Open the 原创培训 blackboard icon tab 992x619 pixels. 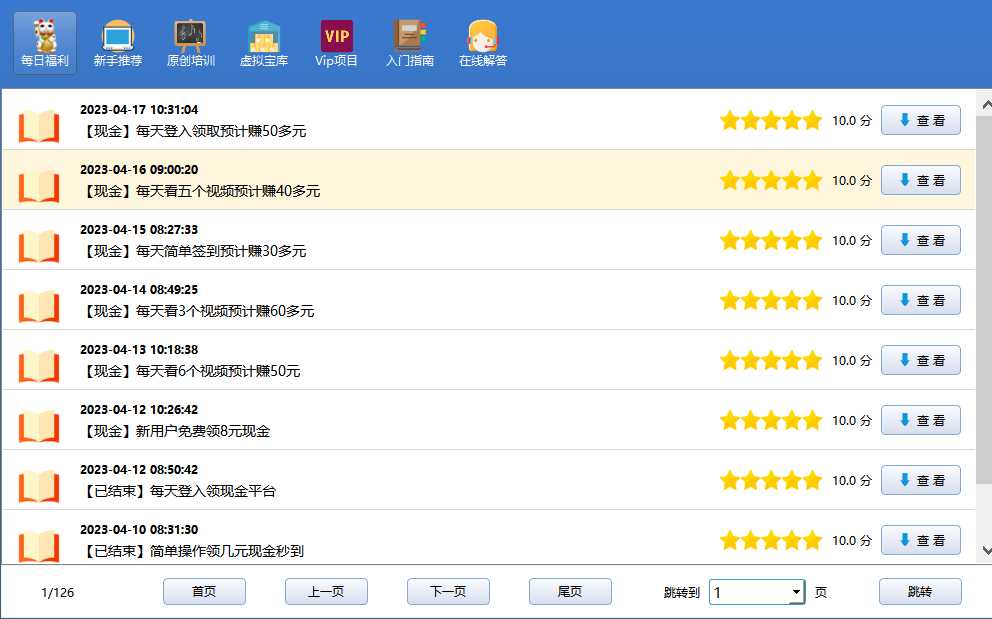190,43
